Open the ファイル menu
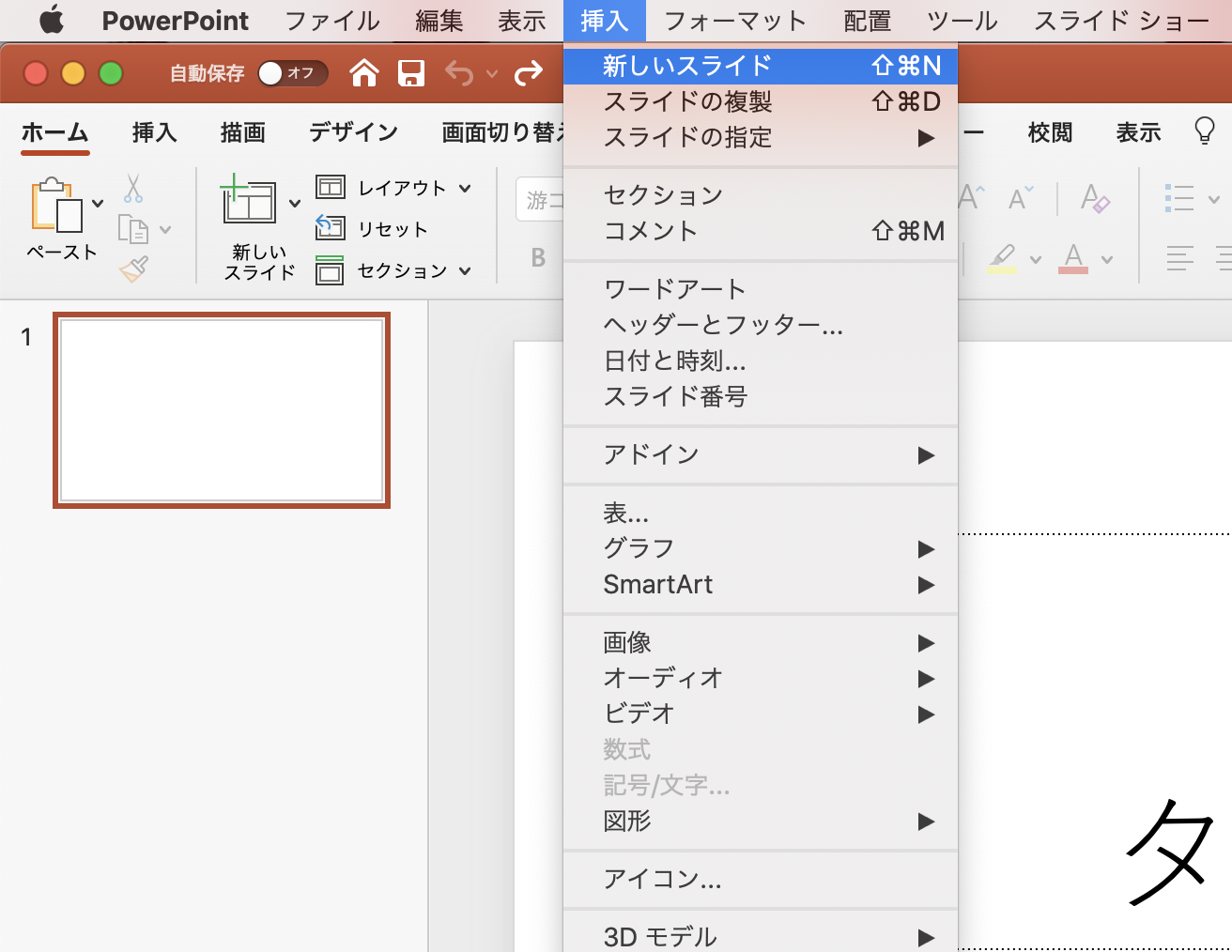The height and width of the screenshot is (952, 1232). click(x=331, y=21)
